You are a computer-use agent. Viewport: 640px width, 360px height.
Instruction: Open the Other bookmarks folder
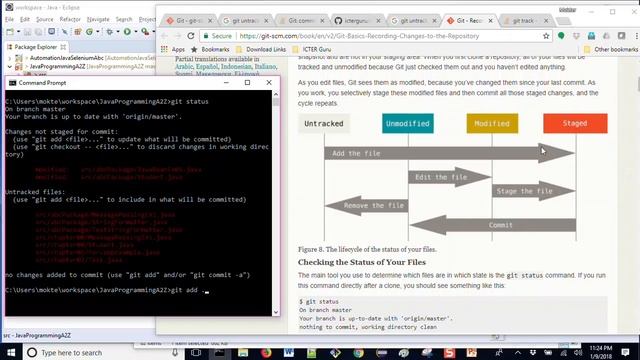tap(611, 49)
